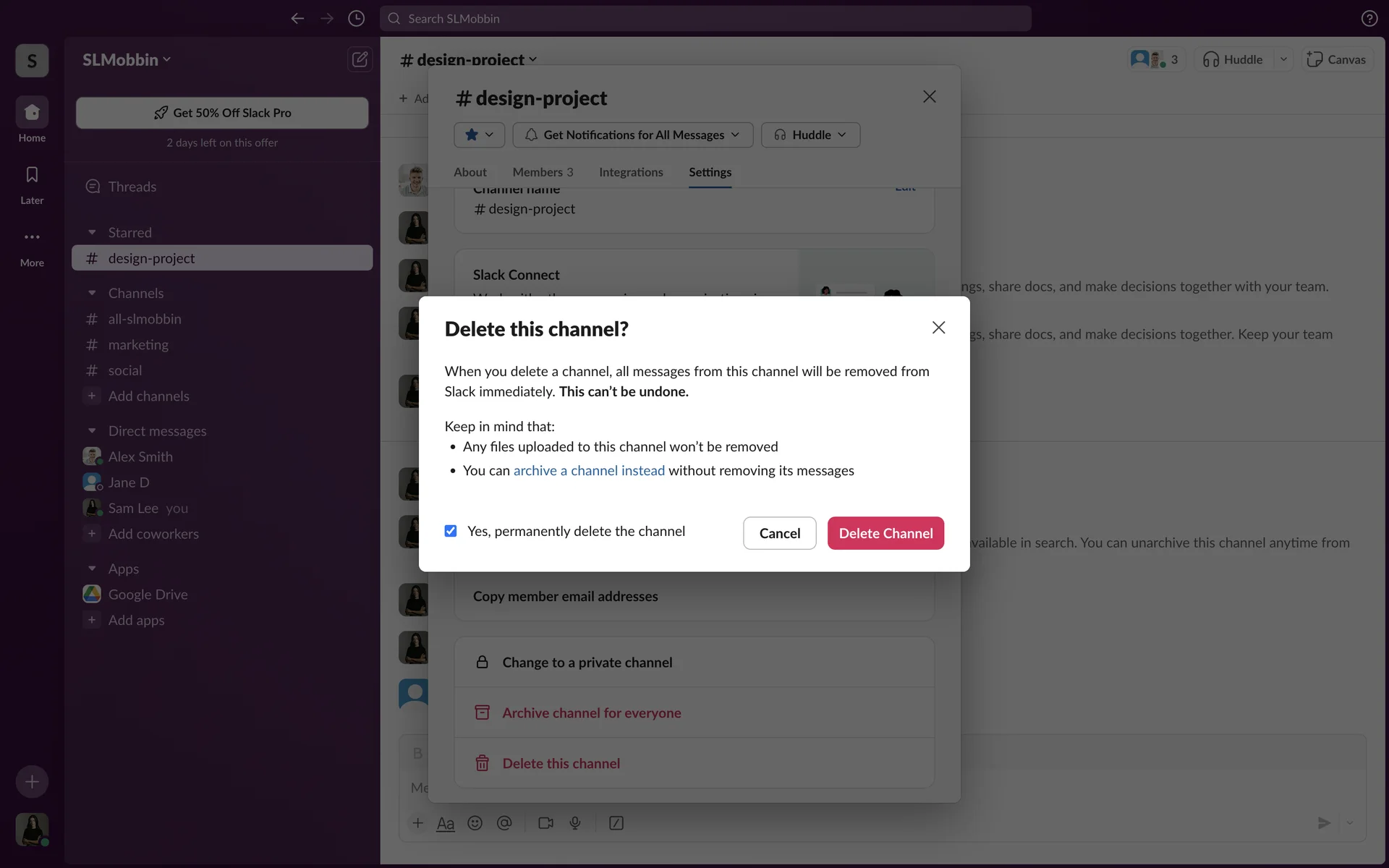
Task: Click the compose new message icon
Action: pyautogui.click(x=360, y=59)
